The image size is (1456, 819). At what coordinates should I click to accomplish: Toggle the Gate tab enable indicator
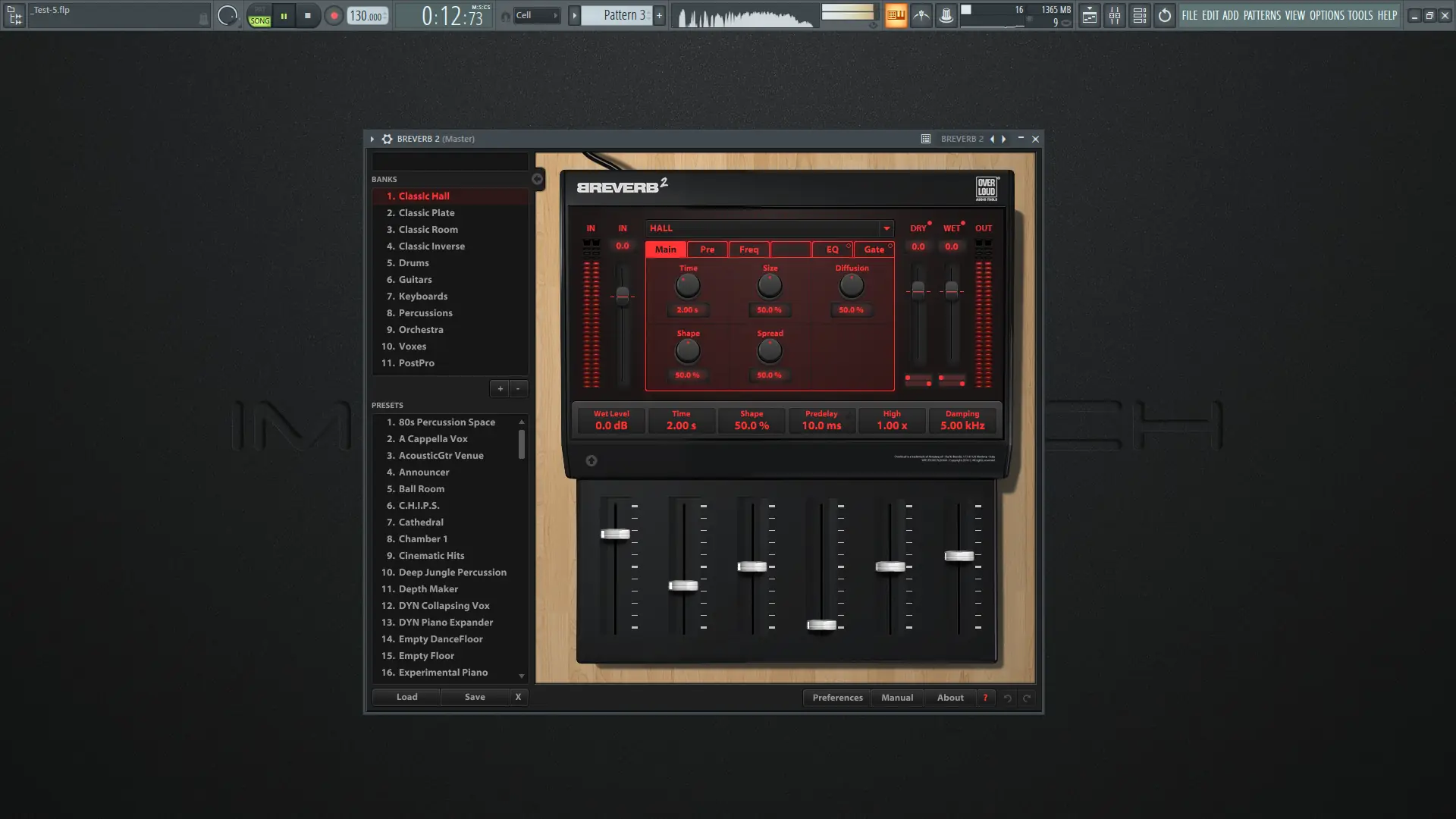coord(890,246)
